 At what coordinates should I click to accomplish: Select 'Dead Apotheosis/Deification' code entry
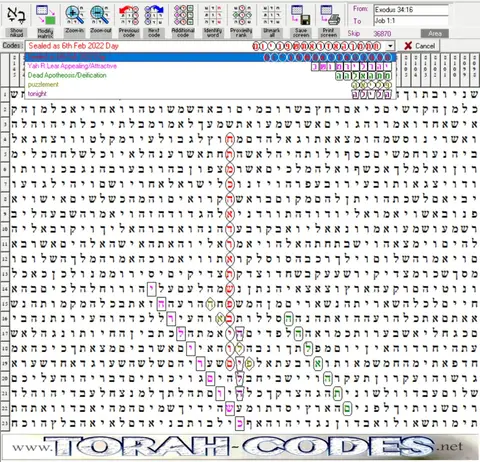(210, 75)
